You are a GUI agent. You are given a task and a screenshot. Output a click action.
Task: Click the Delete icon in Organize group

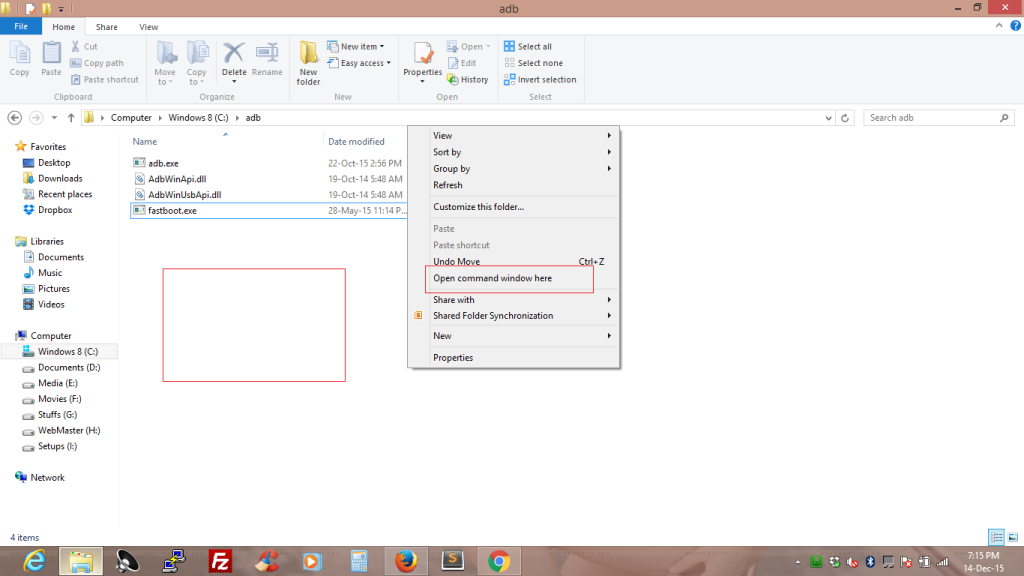coord(234,59)
